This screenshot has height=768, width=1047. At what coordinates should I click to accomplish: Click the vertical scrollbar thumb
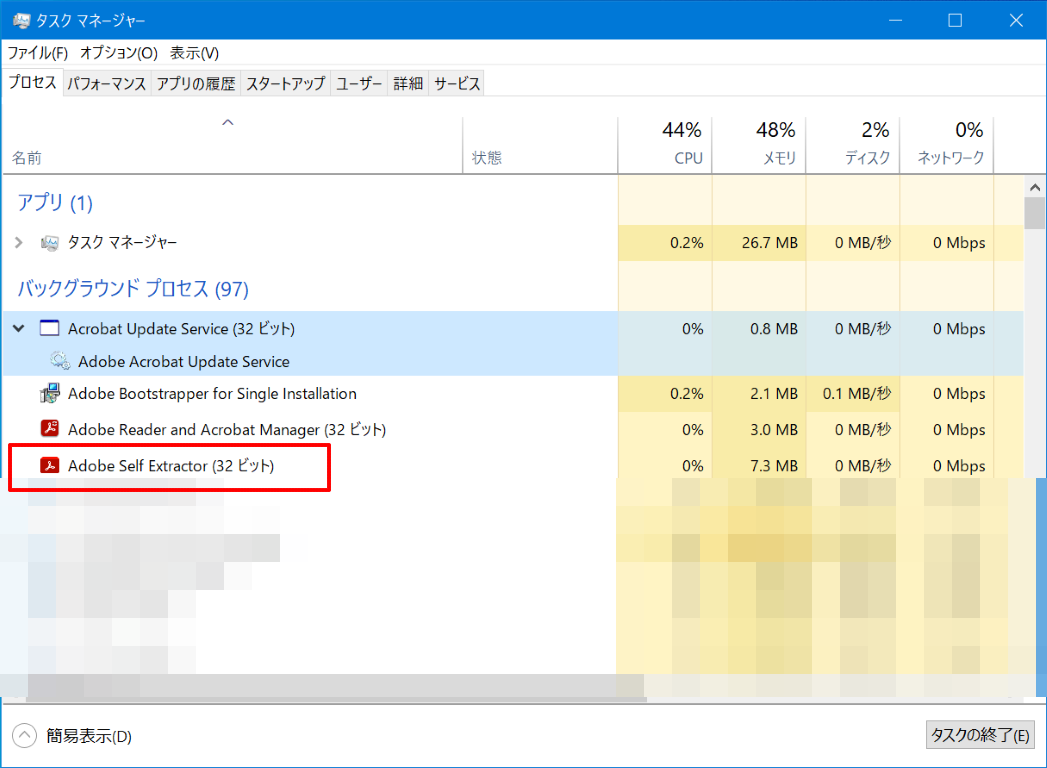(1035, 214)
